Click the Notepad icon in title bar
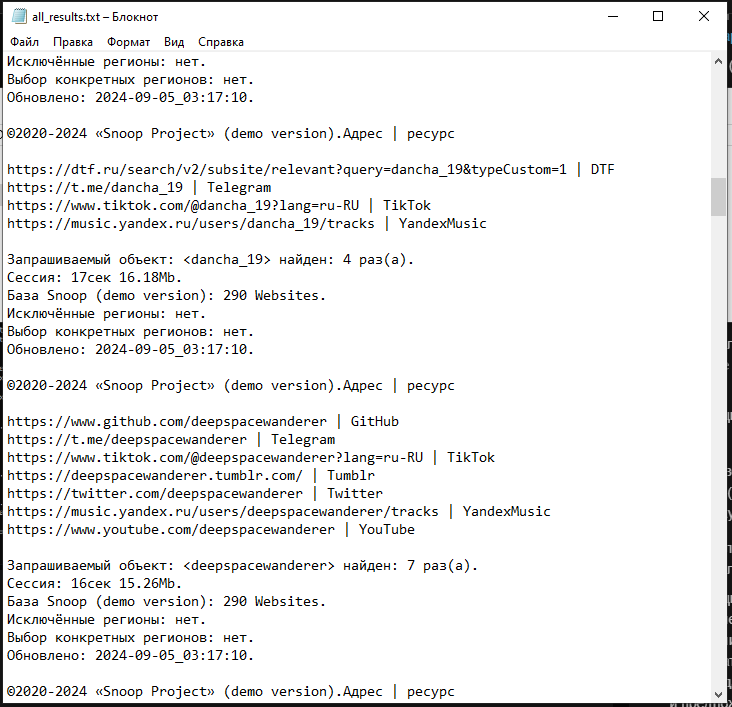 (19, 16)
